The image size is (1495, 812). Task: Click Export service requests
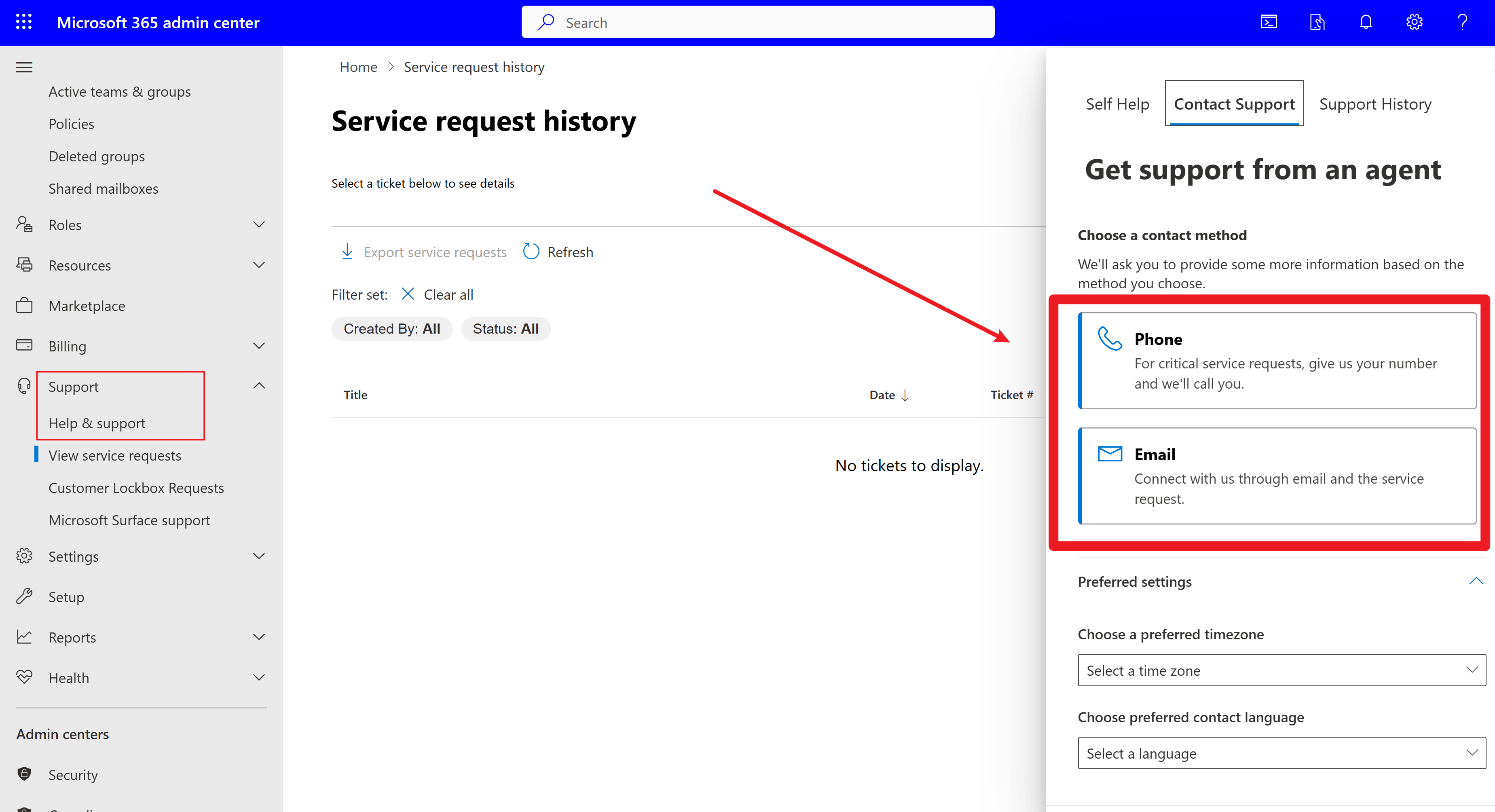coord(424,252)
